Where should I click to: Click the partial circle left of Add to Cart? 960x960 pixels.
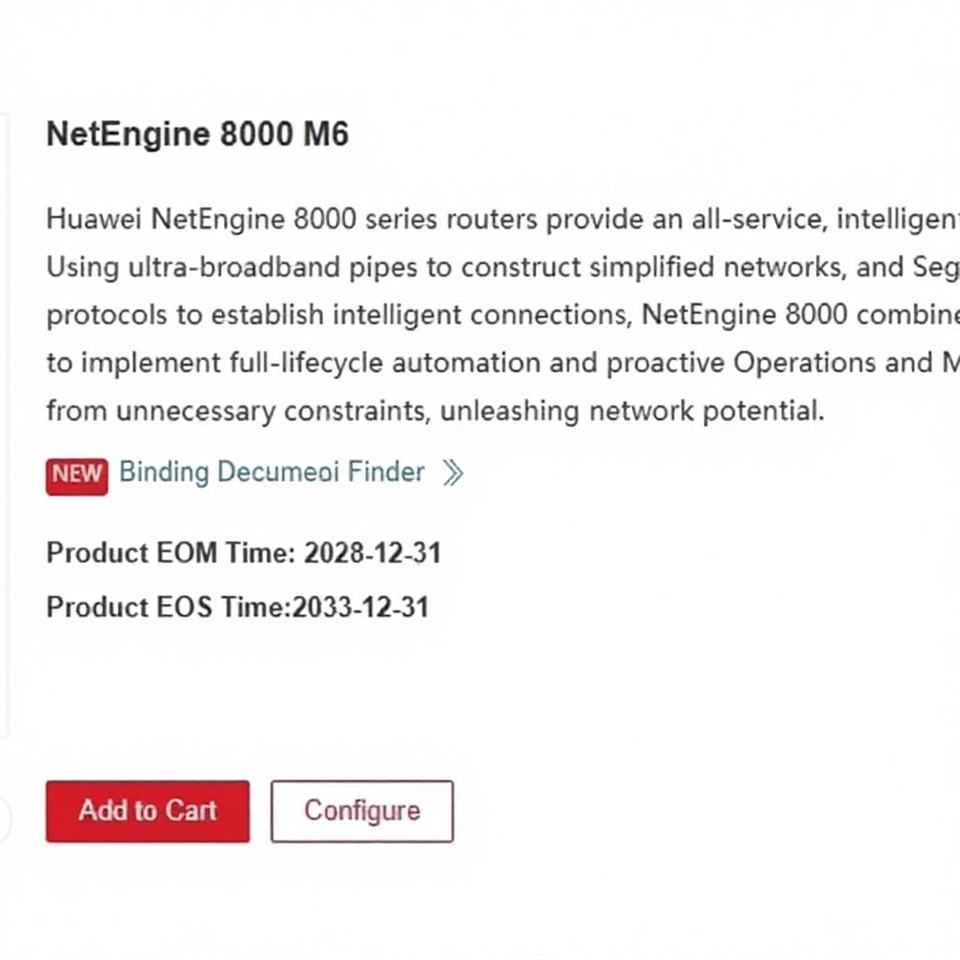[4, 820]
